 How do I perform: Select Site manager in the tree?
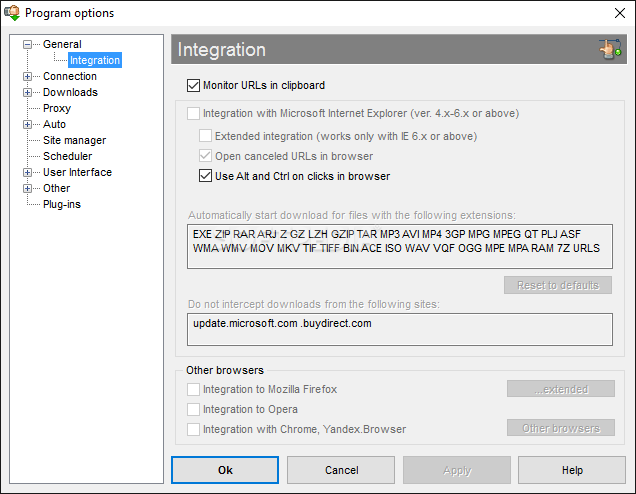(x=74, y=140)
